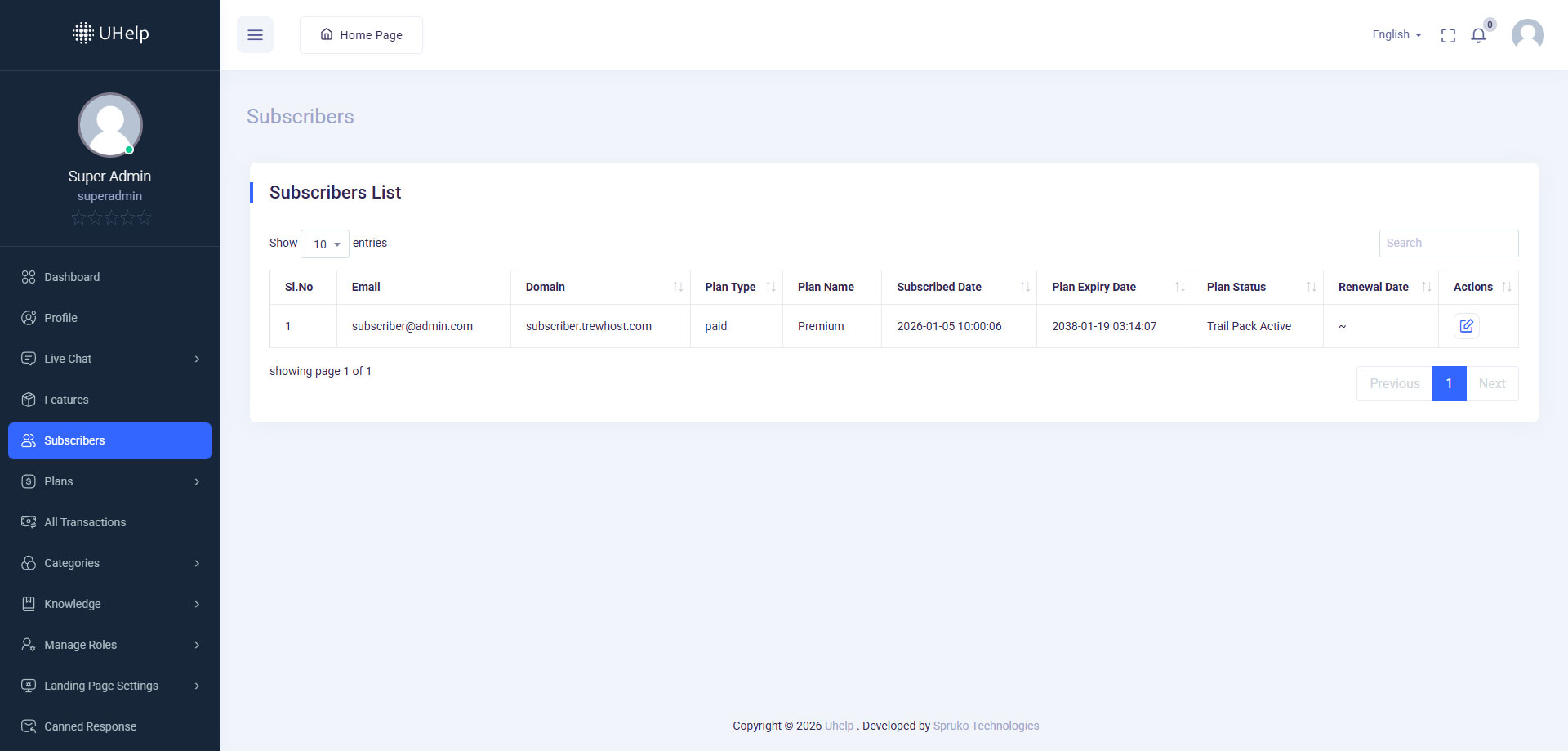This screenshot has width=1568, height=751.
Task: Click the hamburger sidebar toggle icon
Action: click(255, 35)
